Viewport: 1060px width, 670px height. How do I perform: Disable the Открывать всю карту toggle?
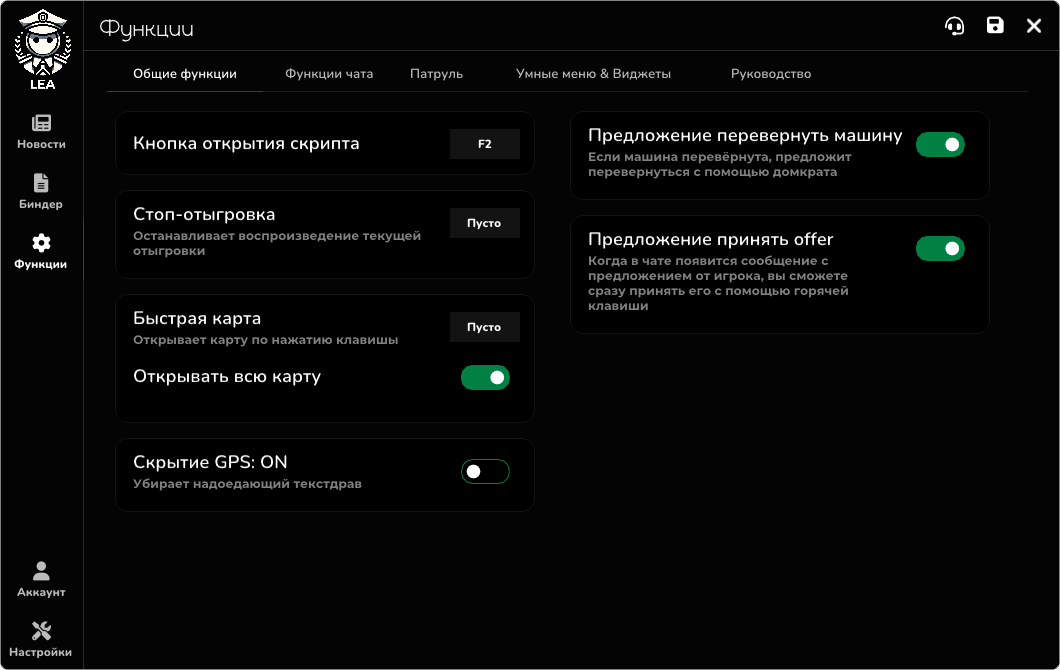click(x=485, y=377)
